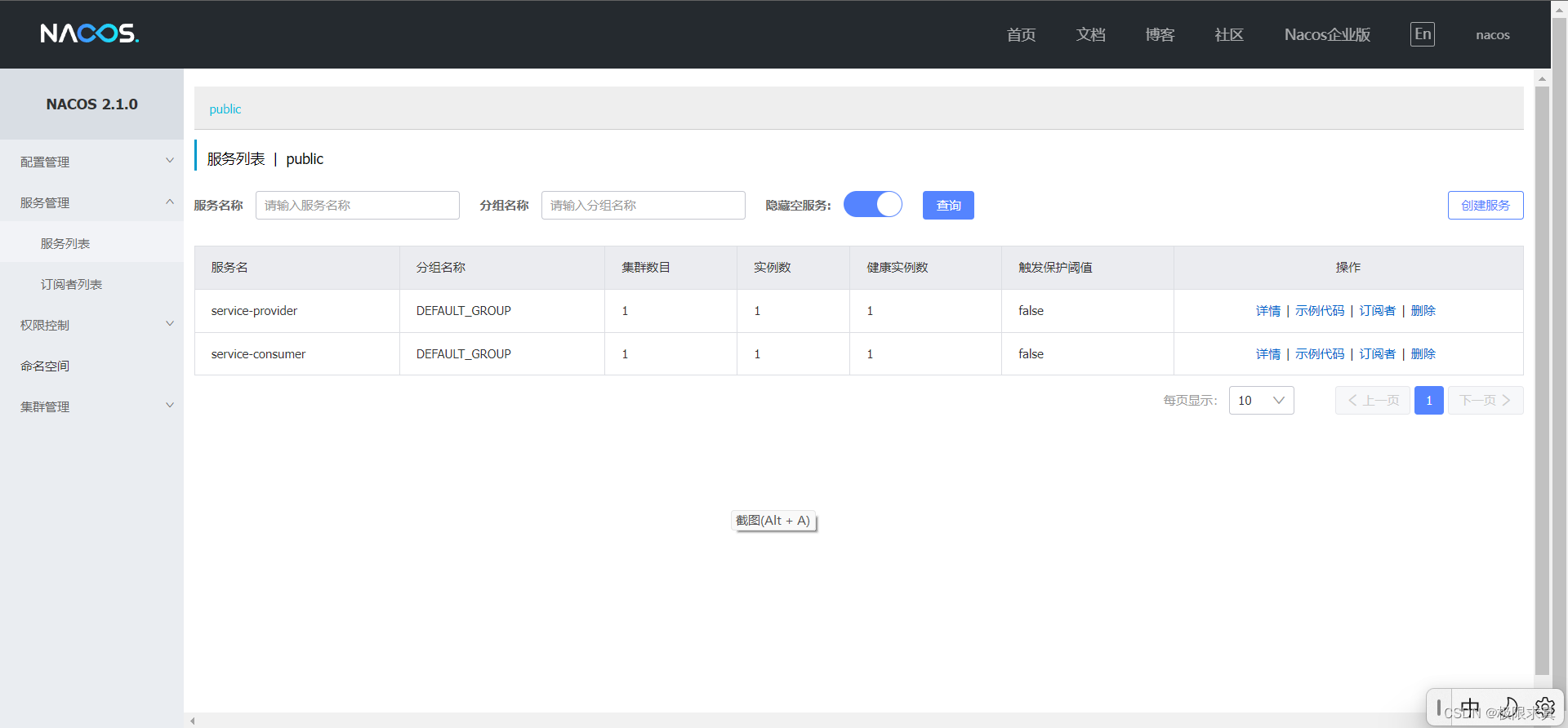This screenshot has height=728, width=1568.
Task: Open 文档 in top navigation
Action: 1090,34
